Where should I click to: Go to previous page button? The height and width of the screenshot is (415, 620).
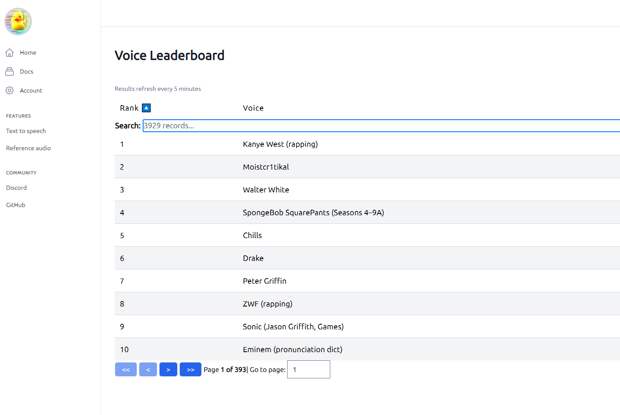coord(148,370)
